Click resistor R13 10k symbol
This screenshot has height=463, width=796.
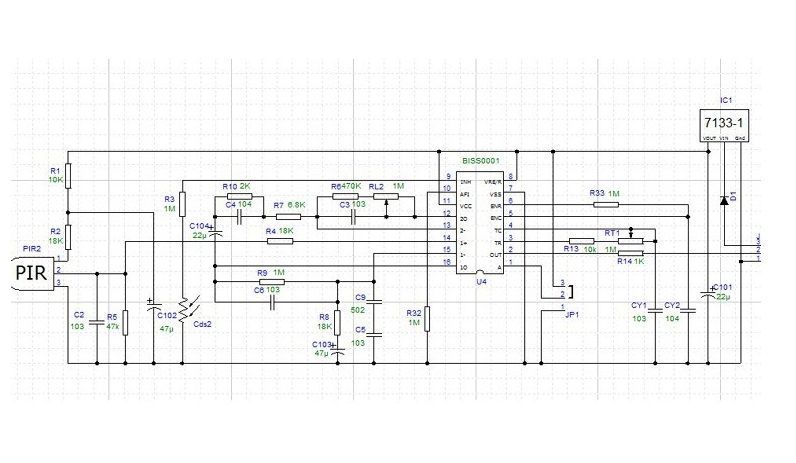click(x=580, y=241)
